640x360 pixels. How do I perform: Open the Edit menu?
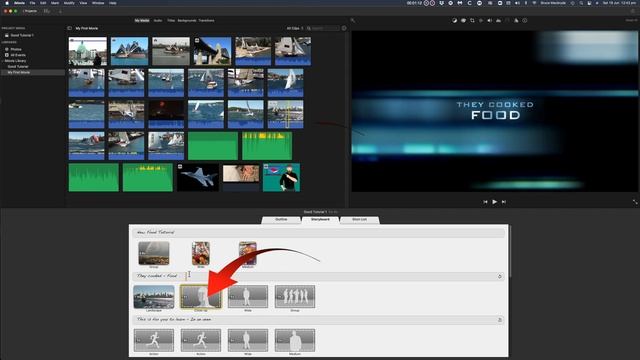(x=43, y=3)
